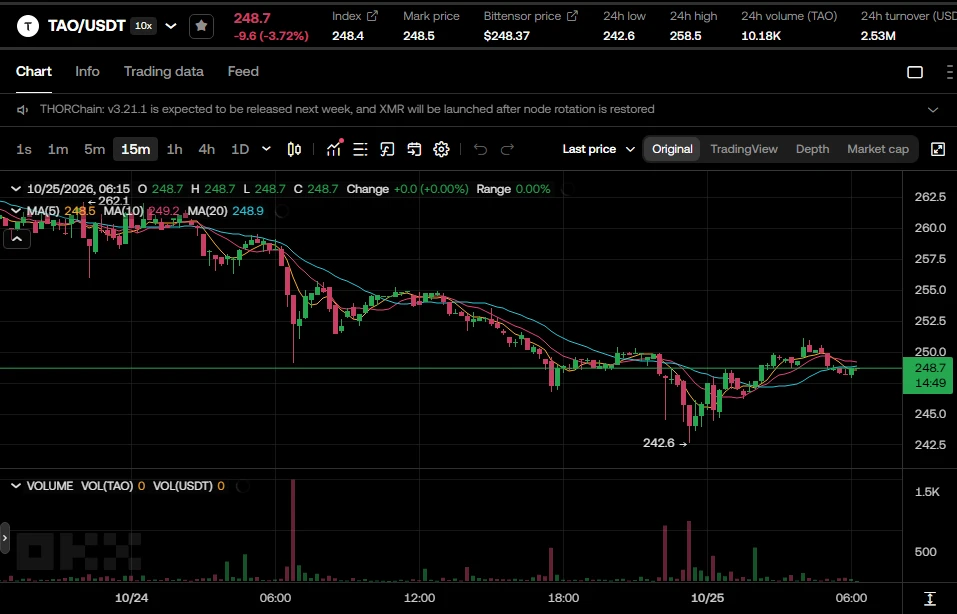Select the TradingView chart mode
Screen dimensions: 957x614
coord(744,149)
